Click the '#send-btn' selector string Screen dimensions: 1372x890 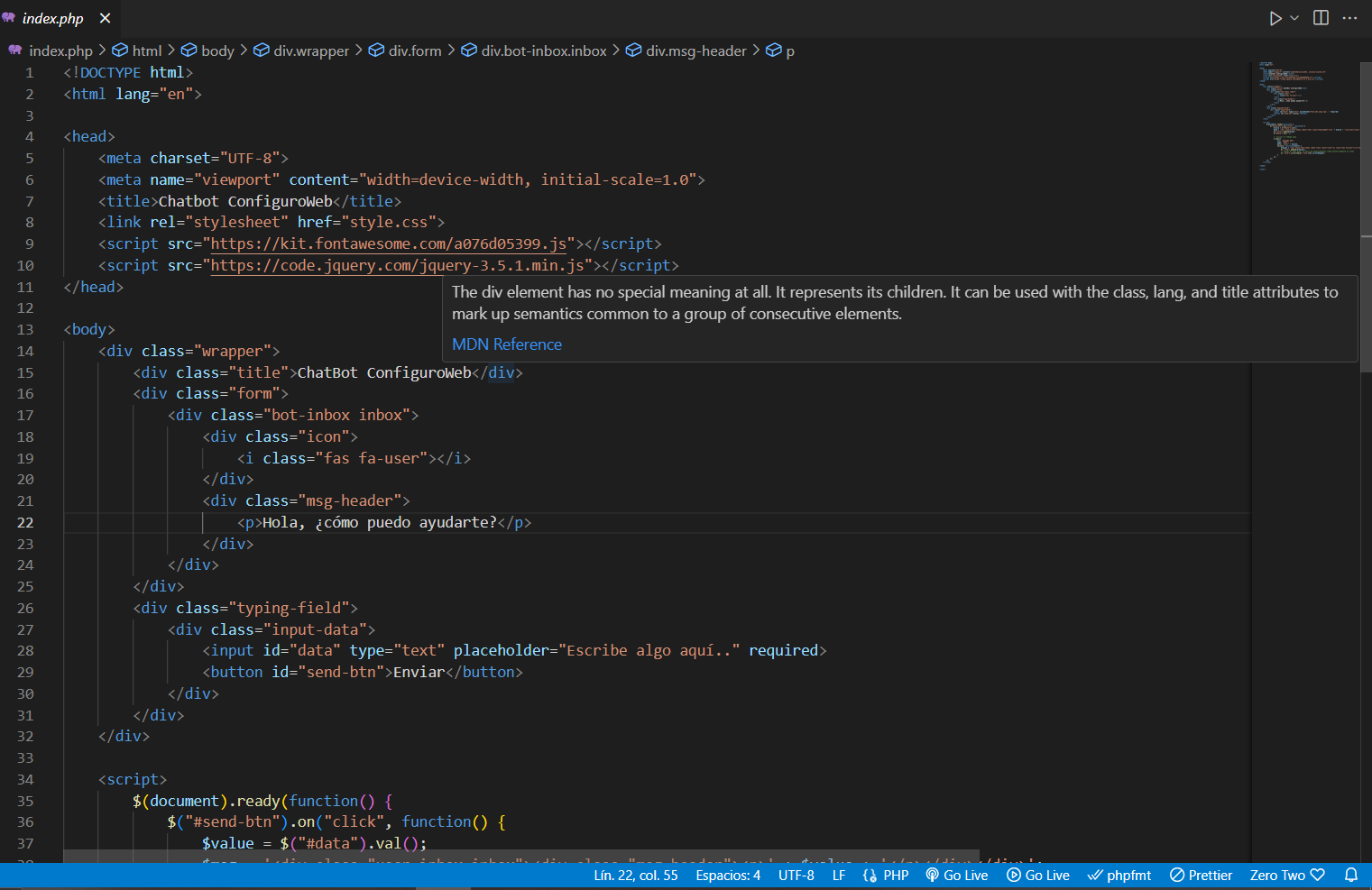click(x=236, y=822)
